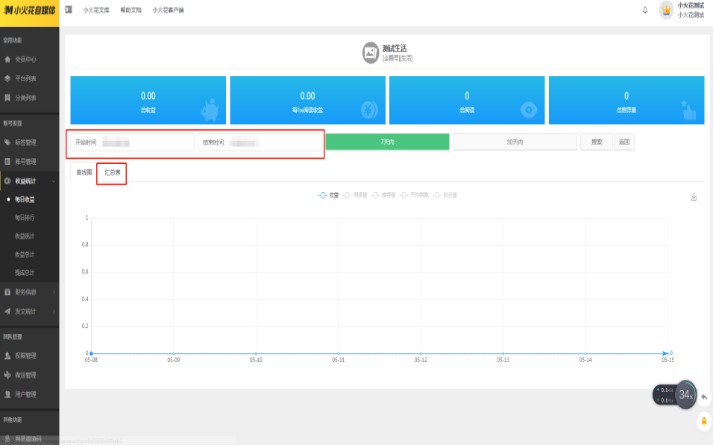Open 用户管理 user icon in sidebar
Image resolution: width=714 pixels, height=447 pixels.
(x=7, y=394)
